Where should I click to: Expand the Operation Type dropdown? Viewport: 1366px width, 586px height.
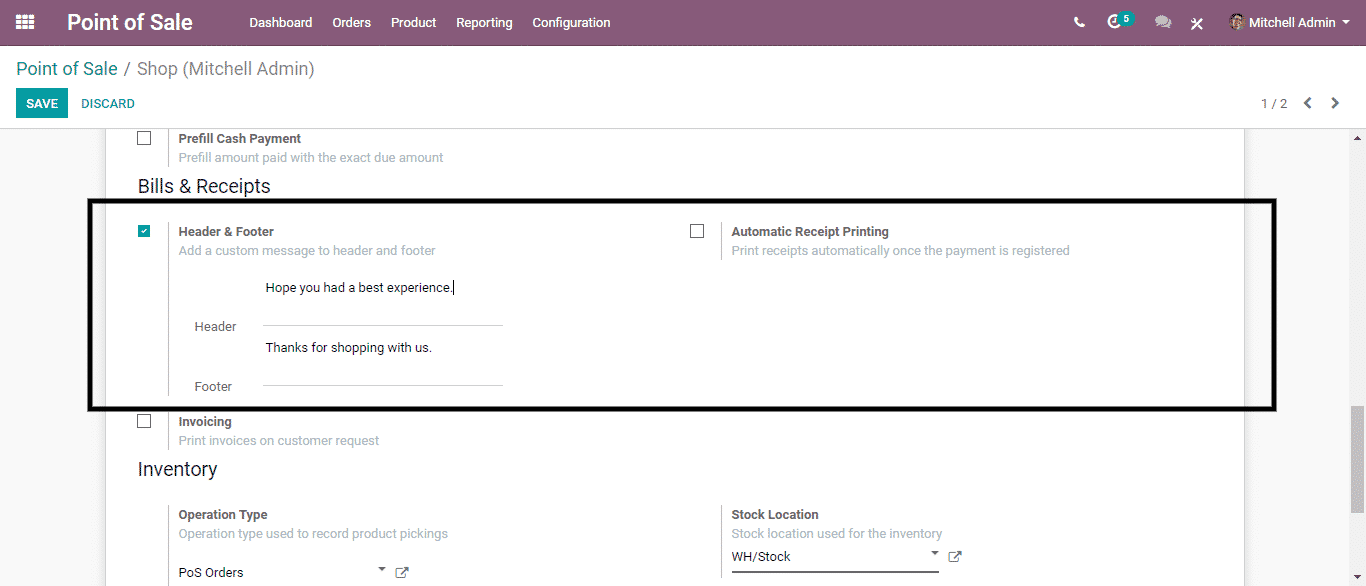pos(381,570)
